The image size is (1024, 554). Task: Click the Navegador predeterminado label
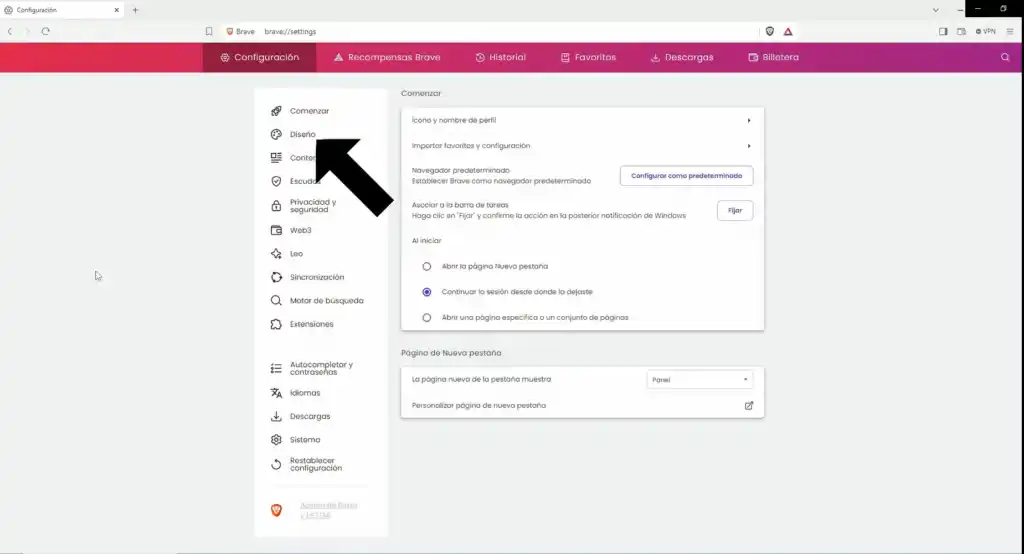460,171
